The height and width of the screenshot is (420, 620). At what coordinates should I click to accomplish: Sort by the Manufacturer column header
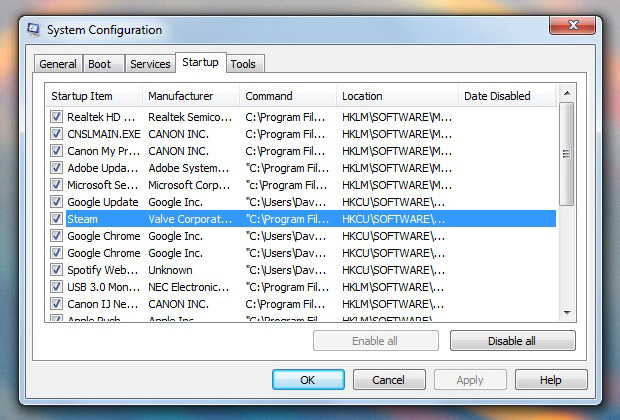[191, 96]
